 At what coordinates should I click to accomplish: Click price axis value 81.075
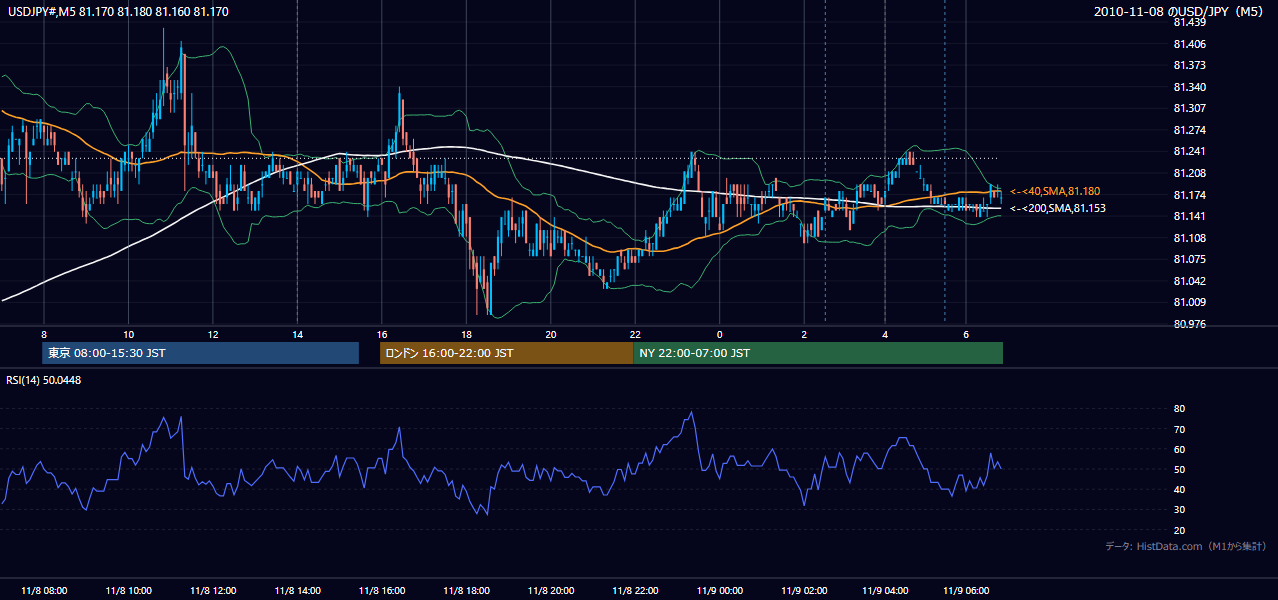point(1189,259)
